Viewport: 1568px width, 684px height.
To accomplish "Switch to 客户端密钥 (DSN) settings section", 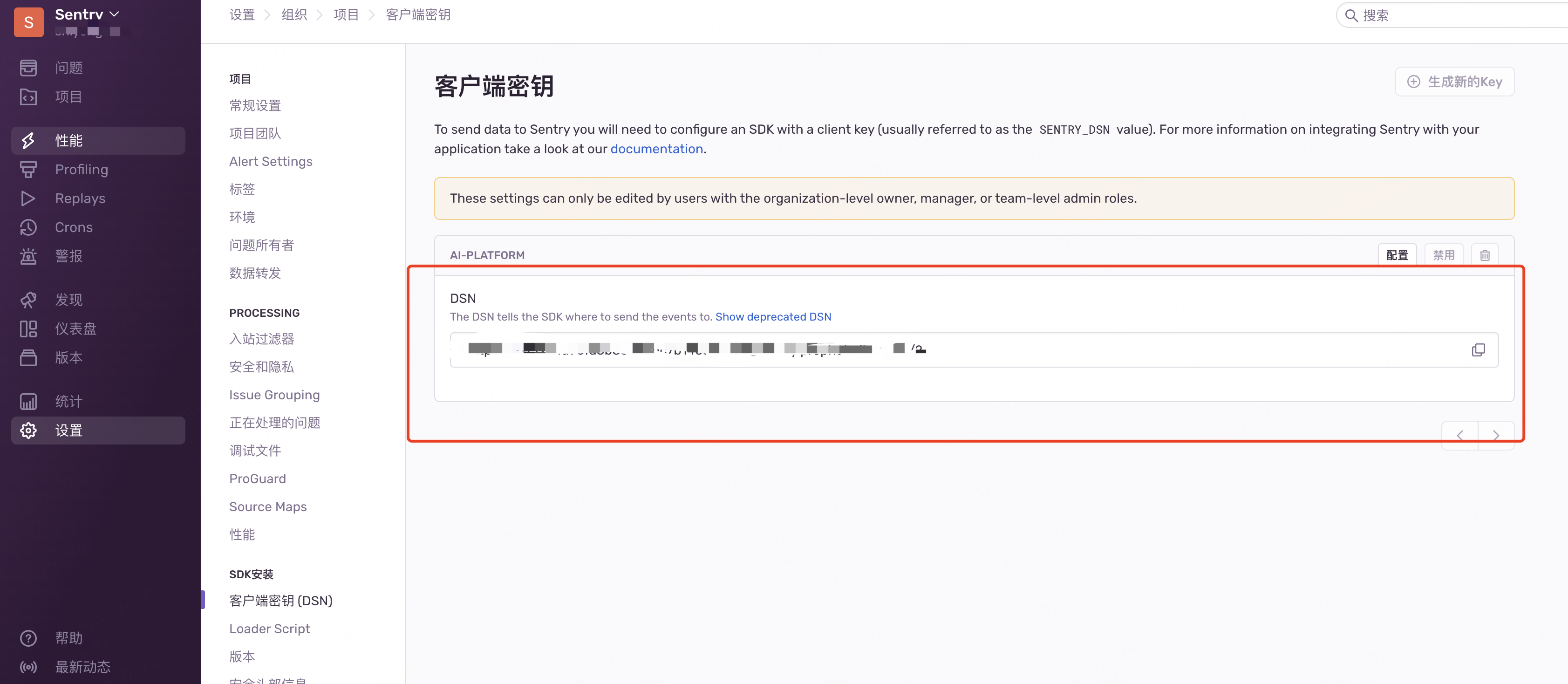I will 280,600.
